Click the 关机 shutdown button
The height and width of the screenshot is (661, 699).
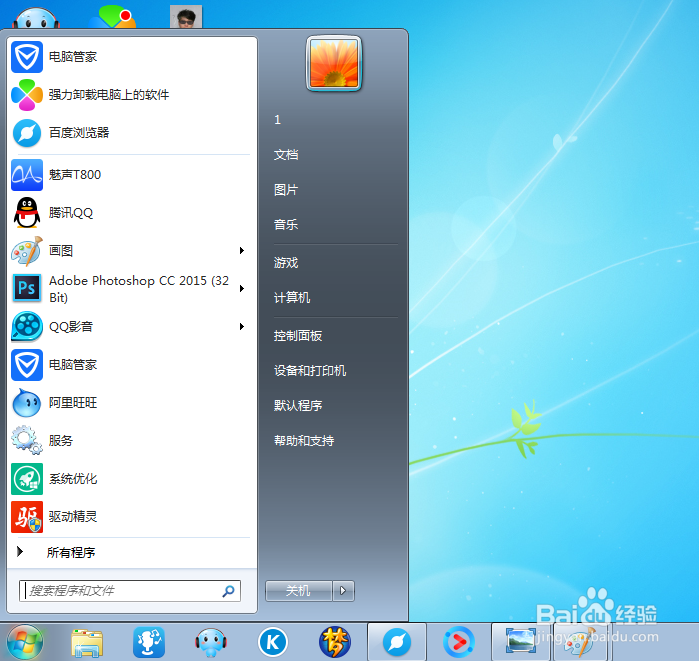[299, 591]
